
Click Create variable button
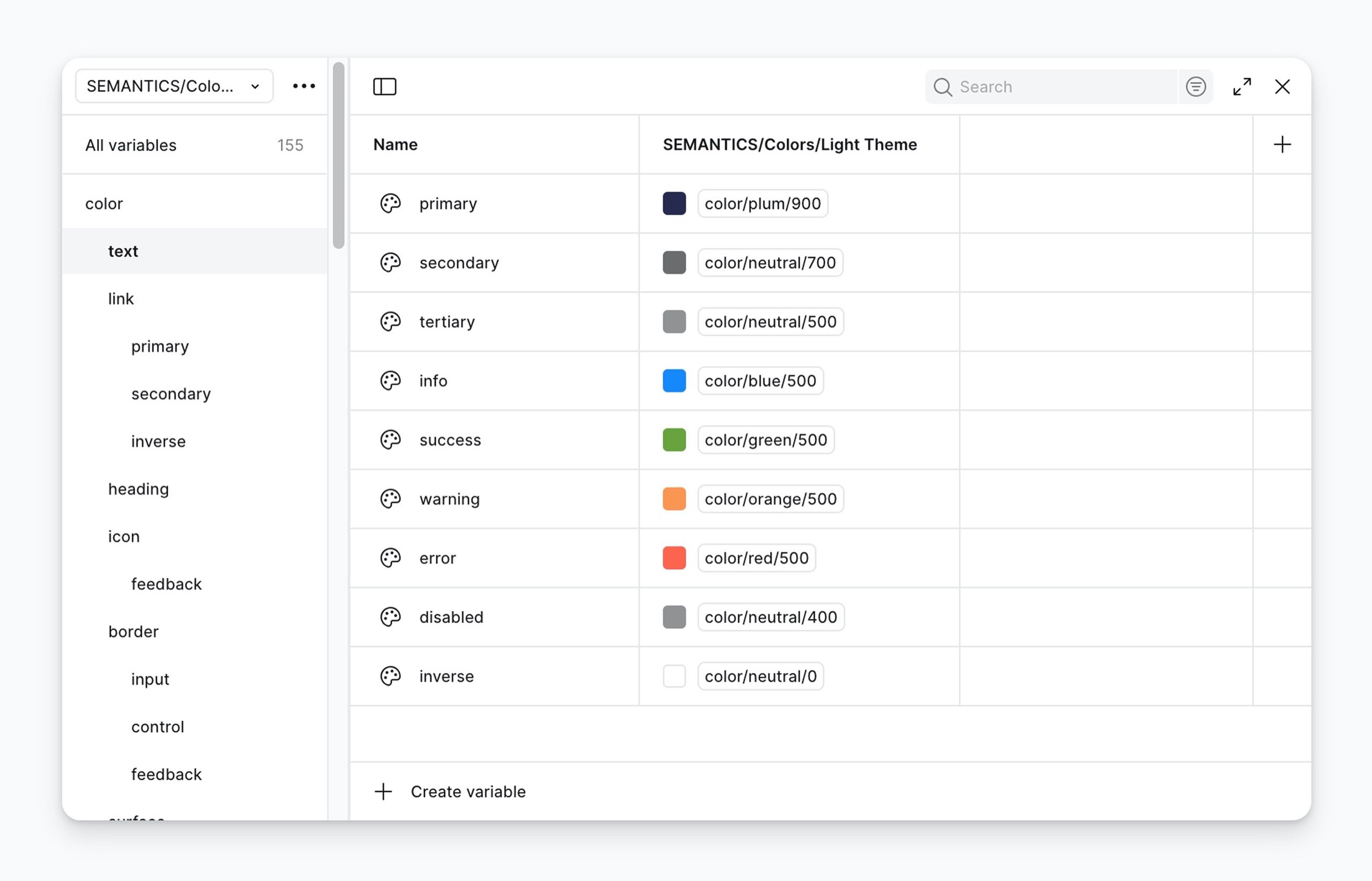point(450,792)
